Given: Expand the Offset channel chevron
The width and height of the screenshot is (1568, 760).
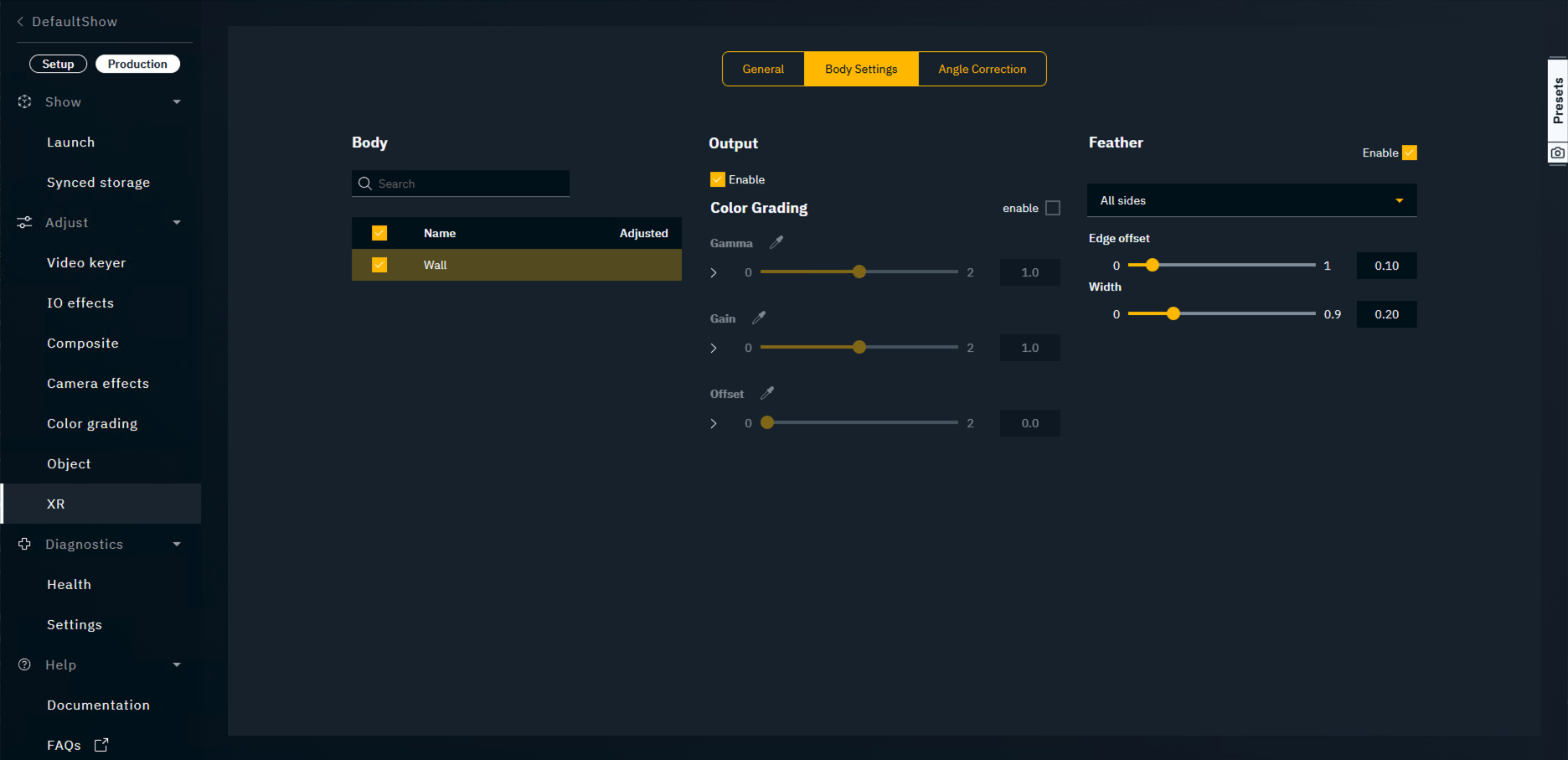Looking at the screenshot, I should [714, 423].
